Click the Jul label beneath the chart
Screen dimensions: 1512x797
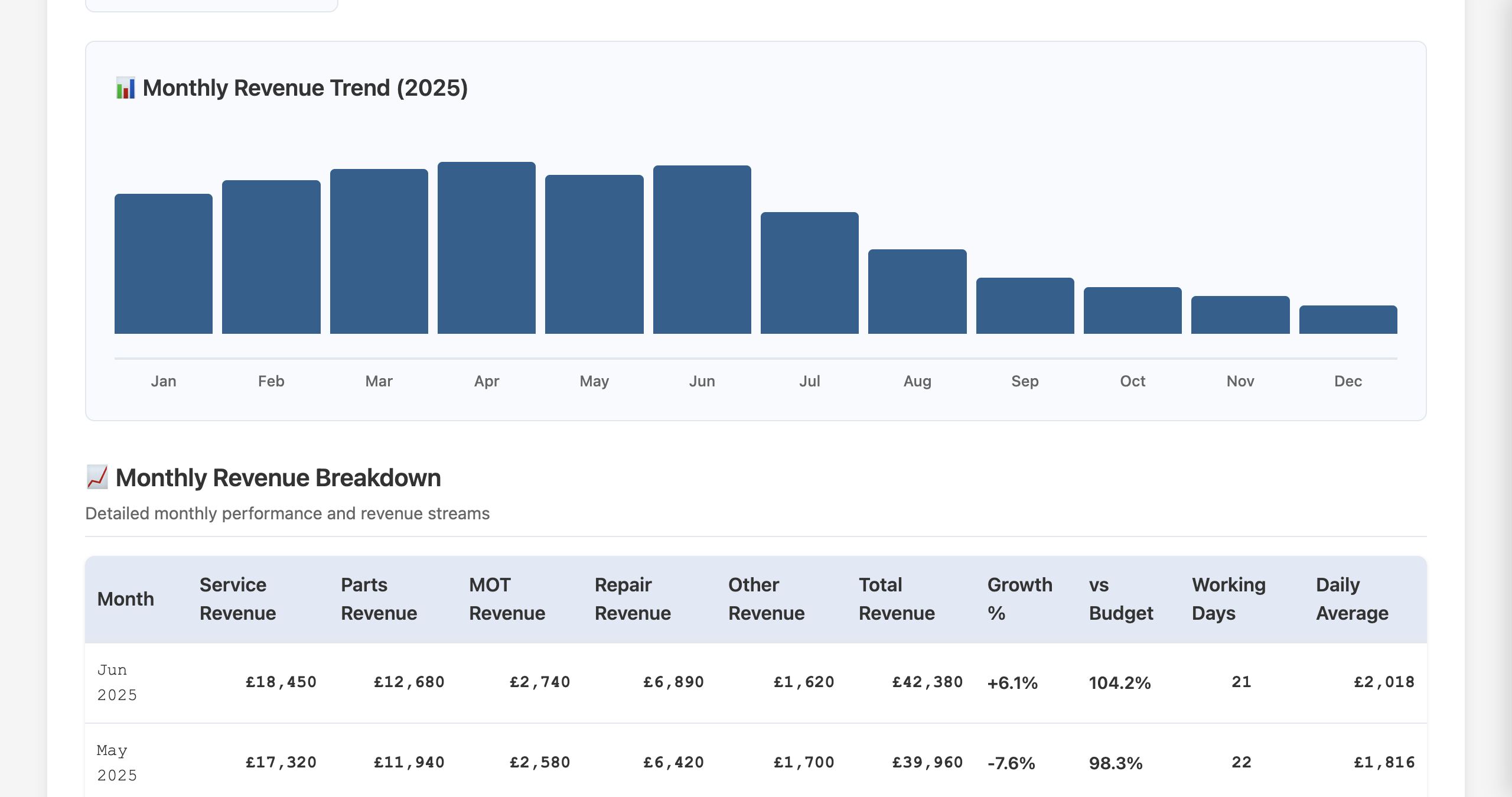click(x=810, y=381)
